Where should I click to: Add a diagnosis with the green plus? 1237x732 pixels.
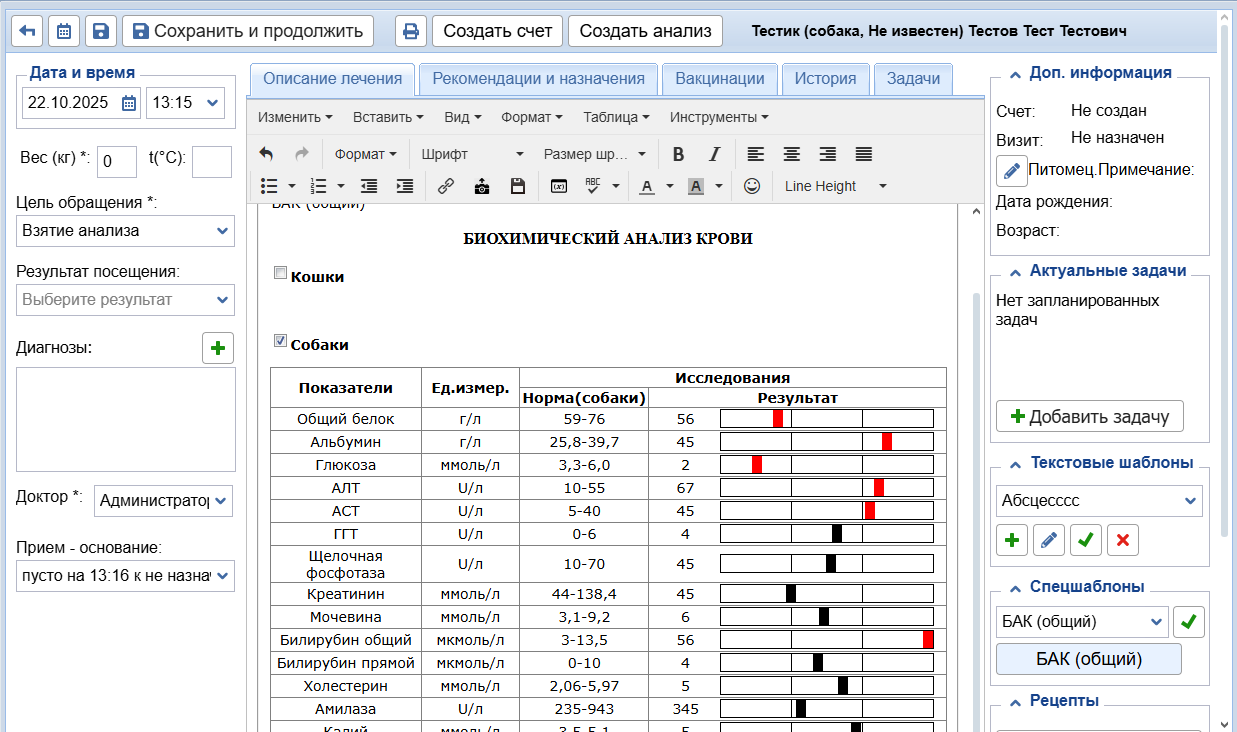218,348
